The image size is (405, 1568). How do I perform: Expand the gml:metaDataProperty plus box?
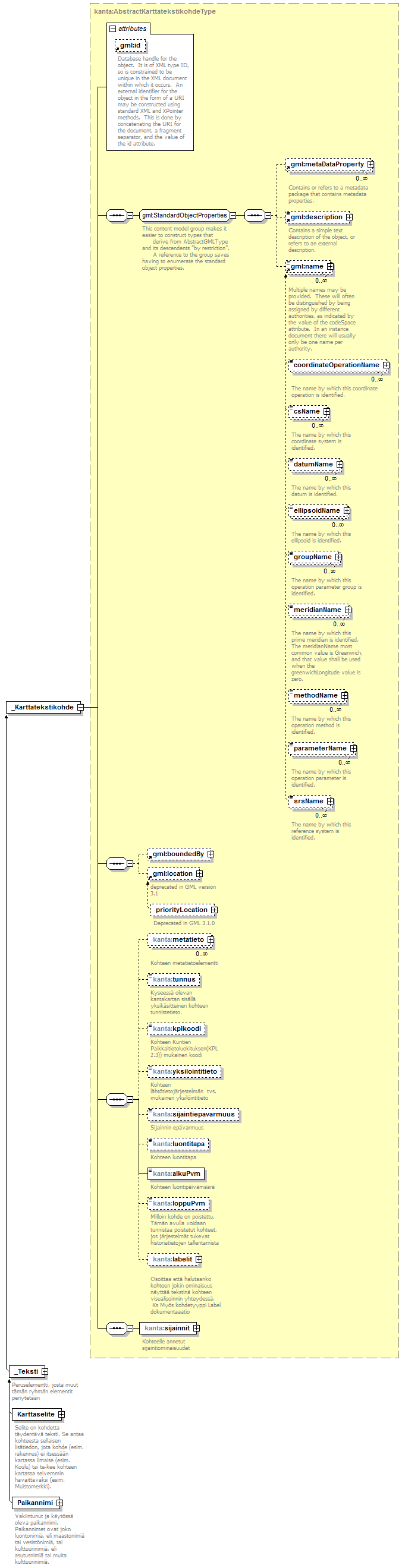(371, 165)
